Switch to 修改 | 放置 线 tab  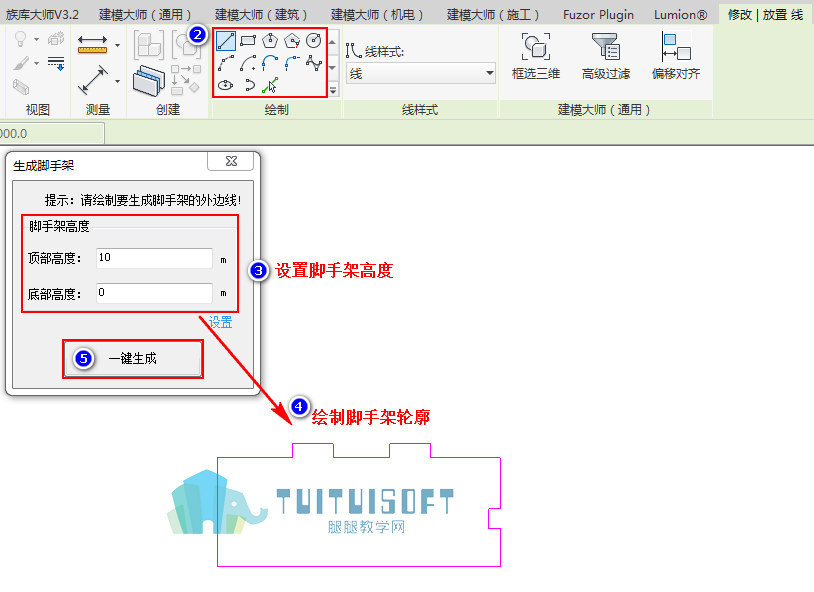[x=766, y=15]
